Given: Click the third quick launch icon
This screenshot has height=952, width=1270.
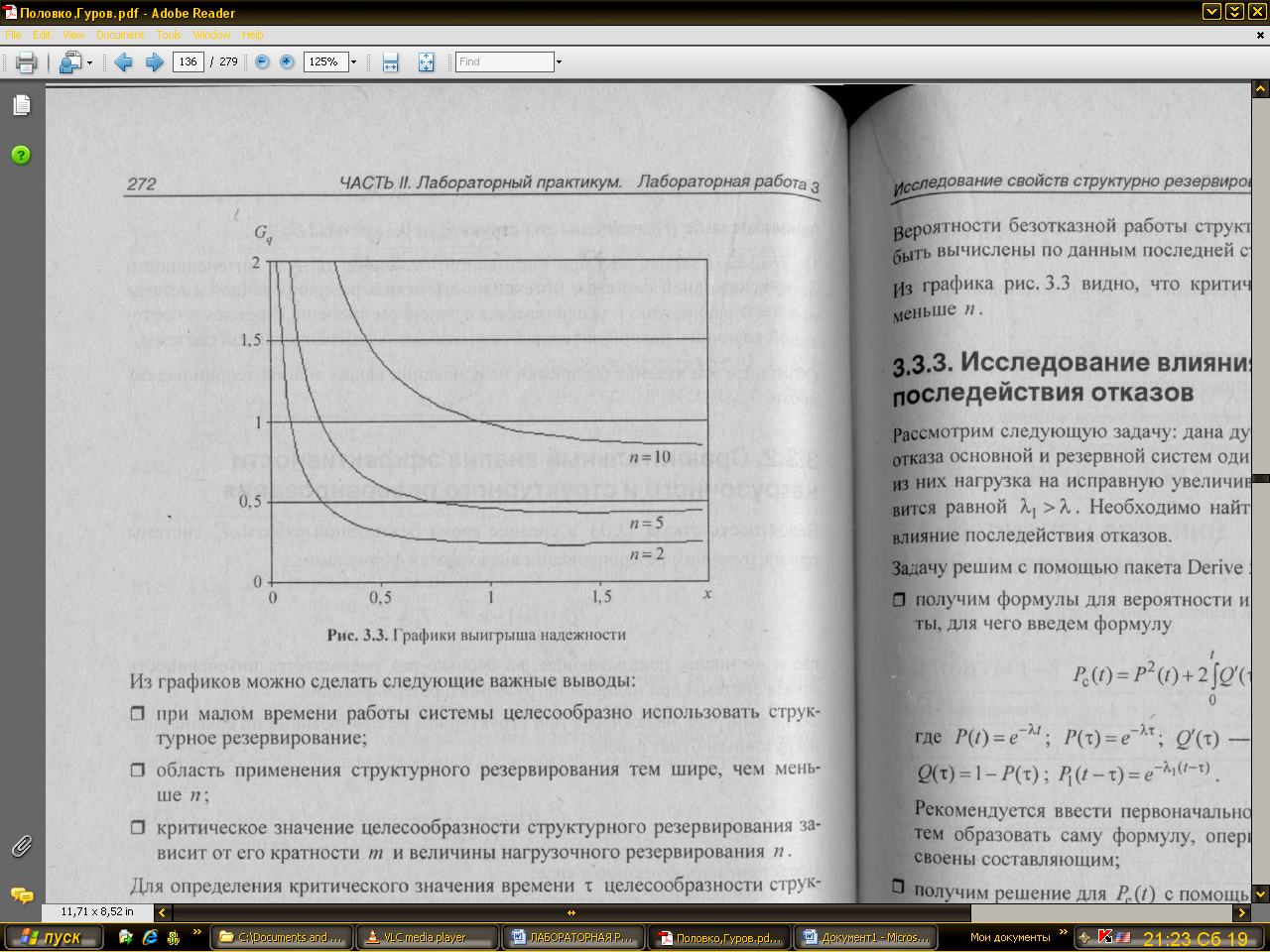Looking at the screenshot, I should click(x=174, y=937).
